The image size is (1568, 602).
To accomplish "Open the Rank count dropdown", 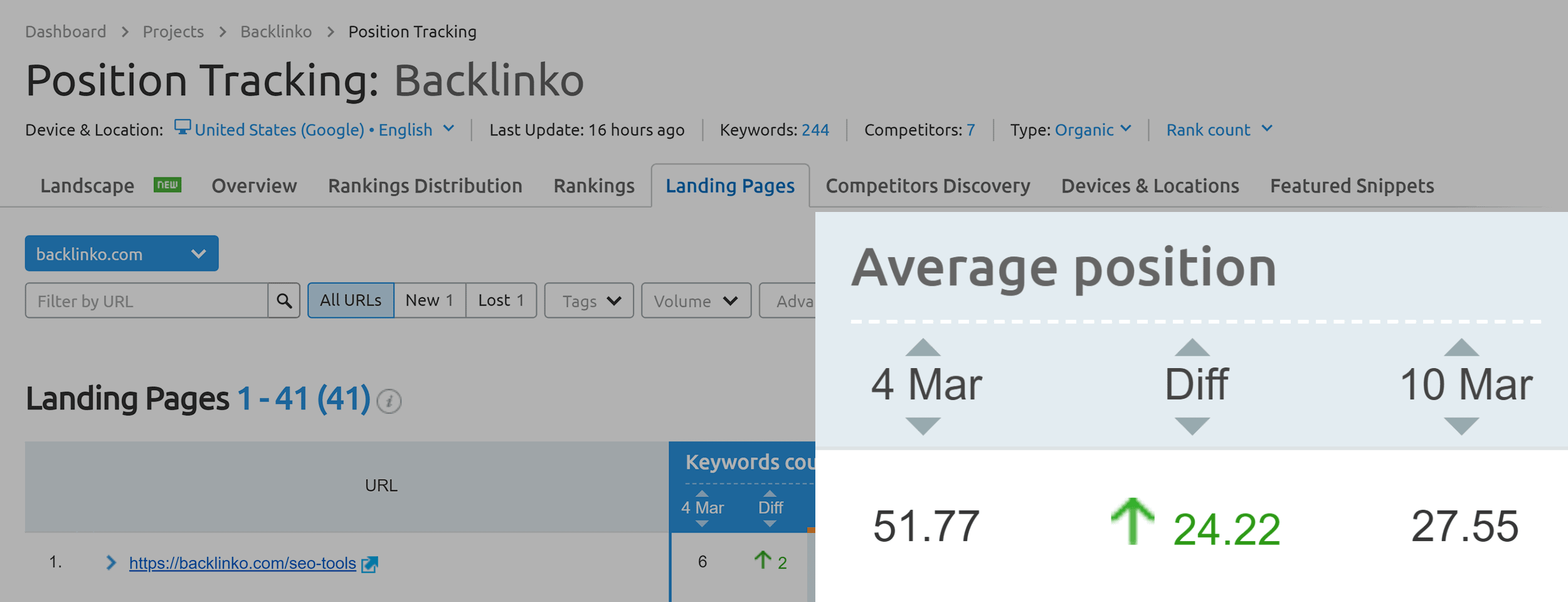I will [1219, 129].
